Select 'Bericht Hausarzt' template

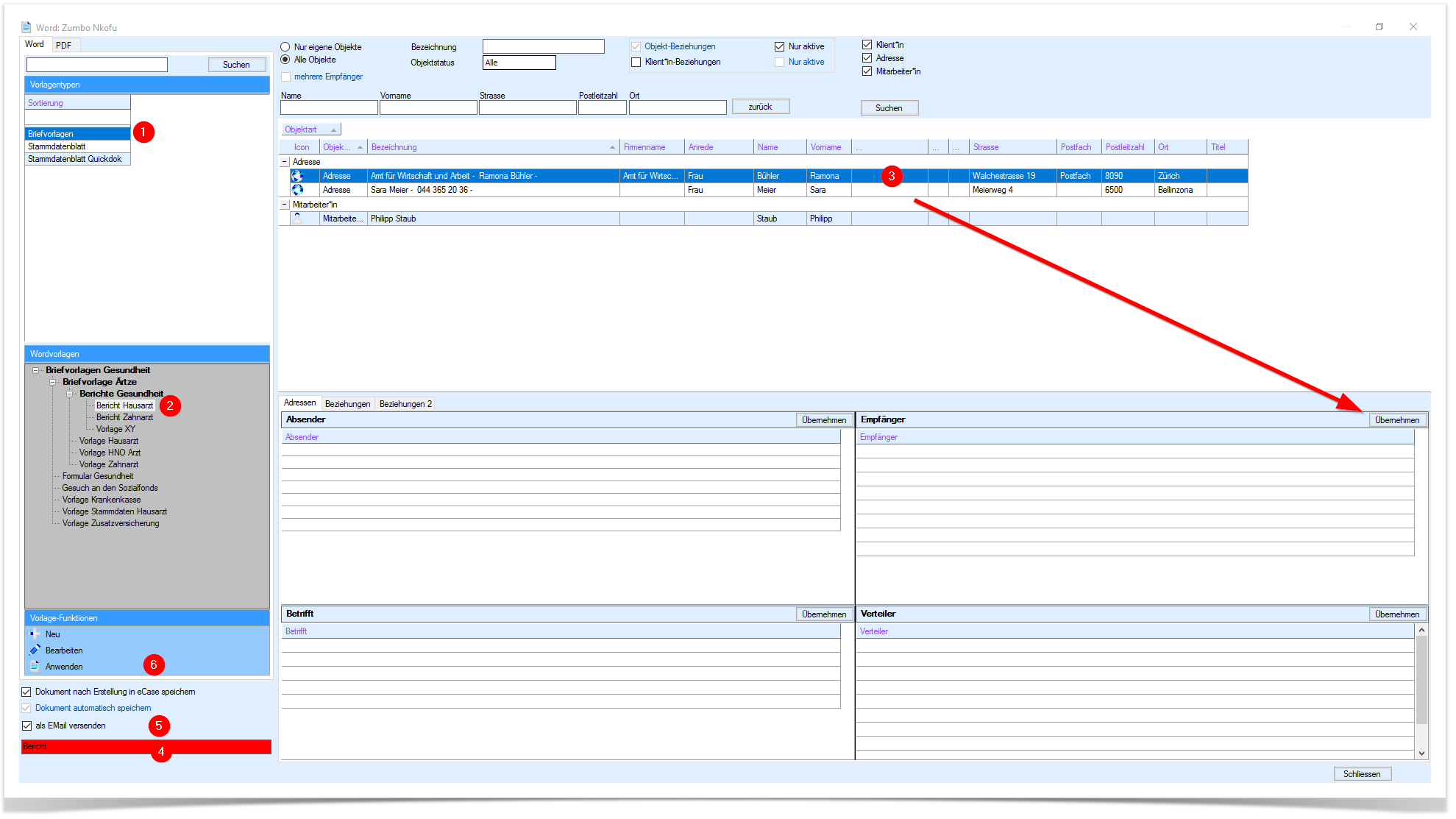pos(124,405)
